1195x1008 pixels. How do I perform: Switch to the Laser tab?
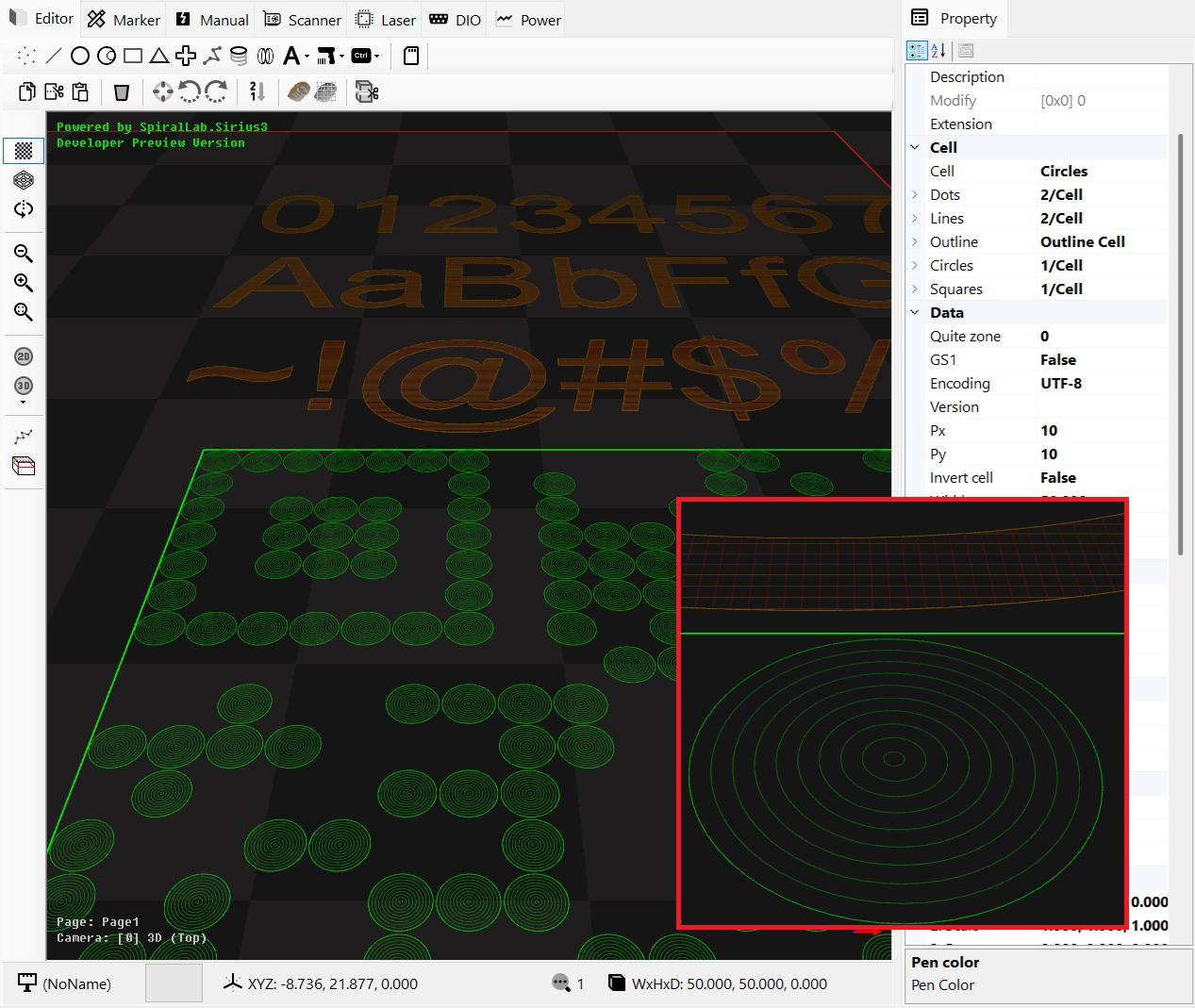click(385, 20)
